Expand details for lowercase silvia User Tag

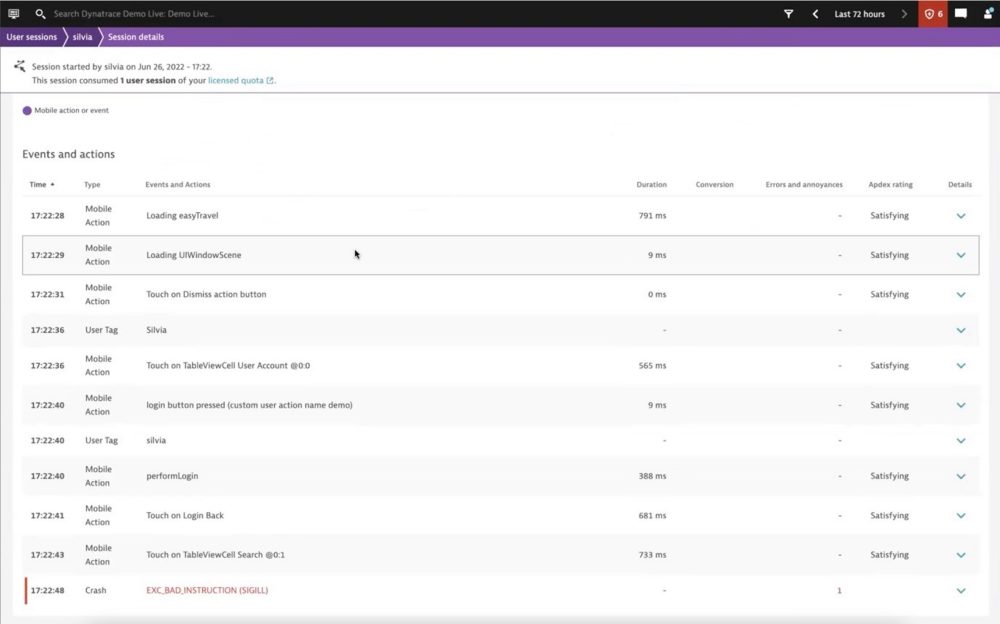(x=960, y=441)
